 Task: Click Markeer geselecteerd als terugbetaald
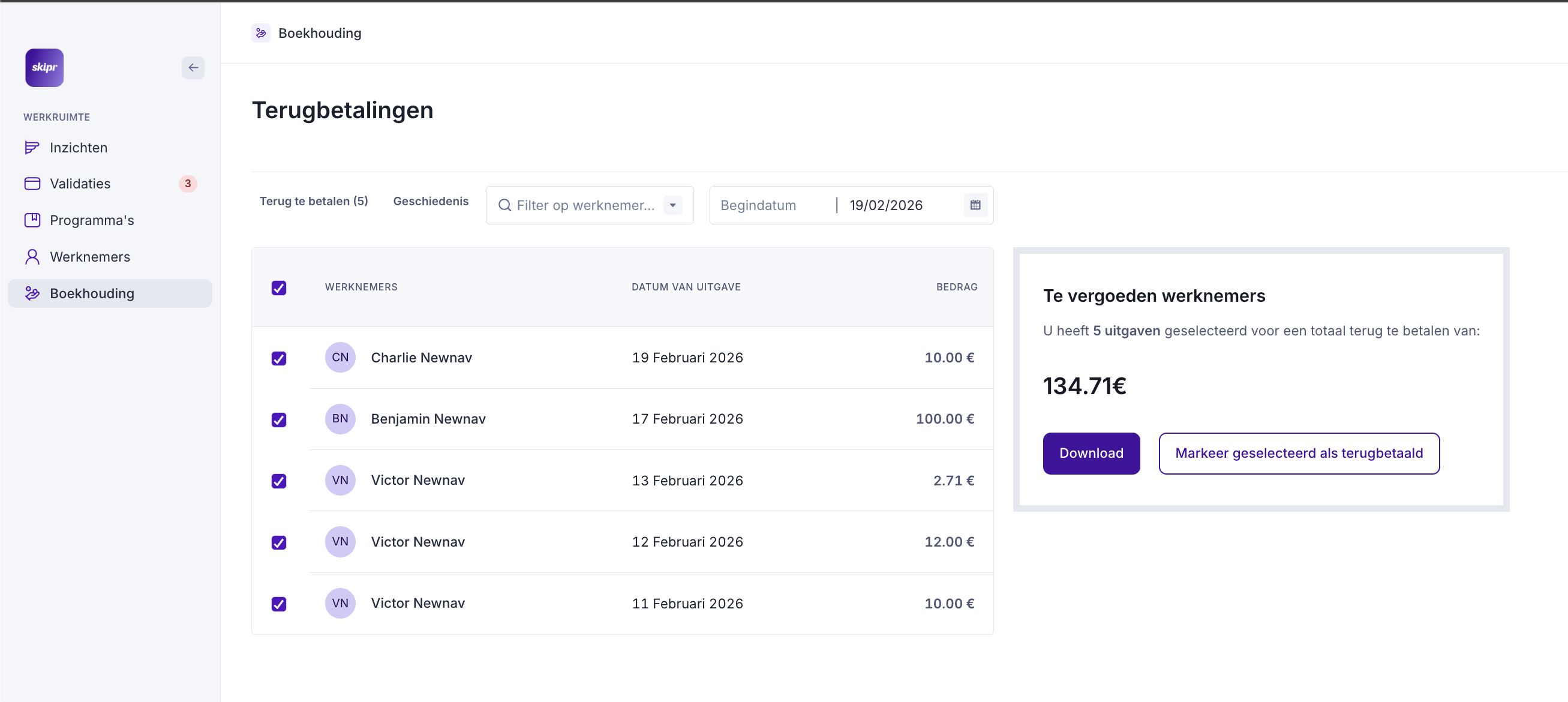point(1298,453)
